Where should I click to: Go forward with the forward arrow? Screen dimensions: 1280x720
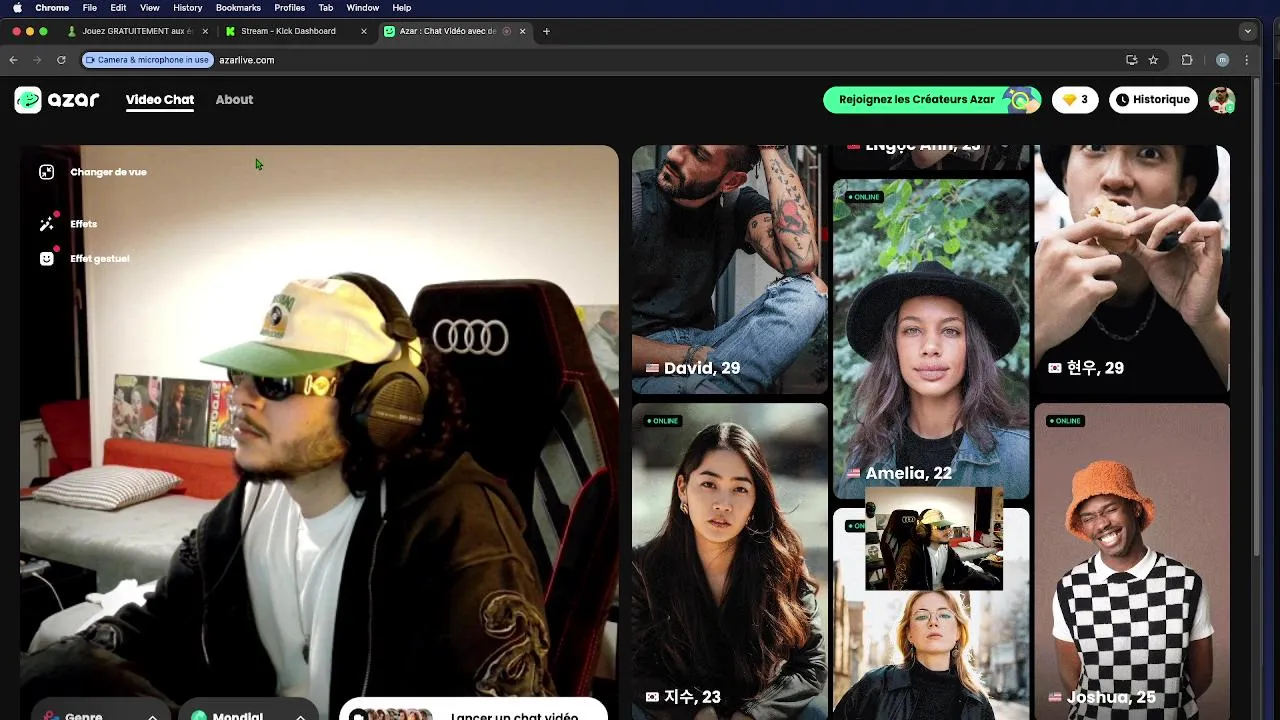coord(37,60)
